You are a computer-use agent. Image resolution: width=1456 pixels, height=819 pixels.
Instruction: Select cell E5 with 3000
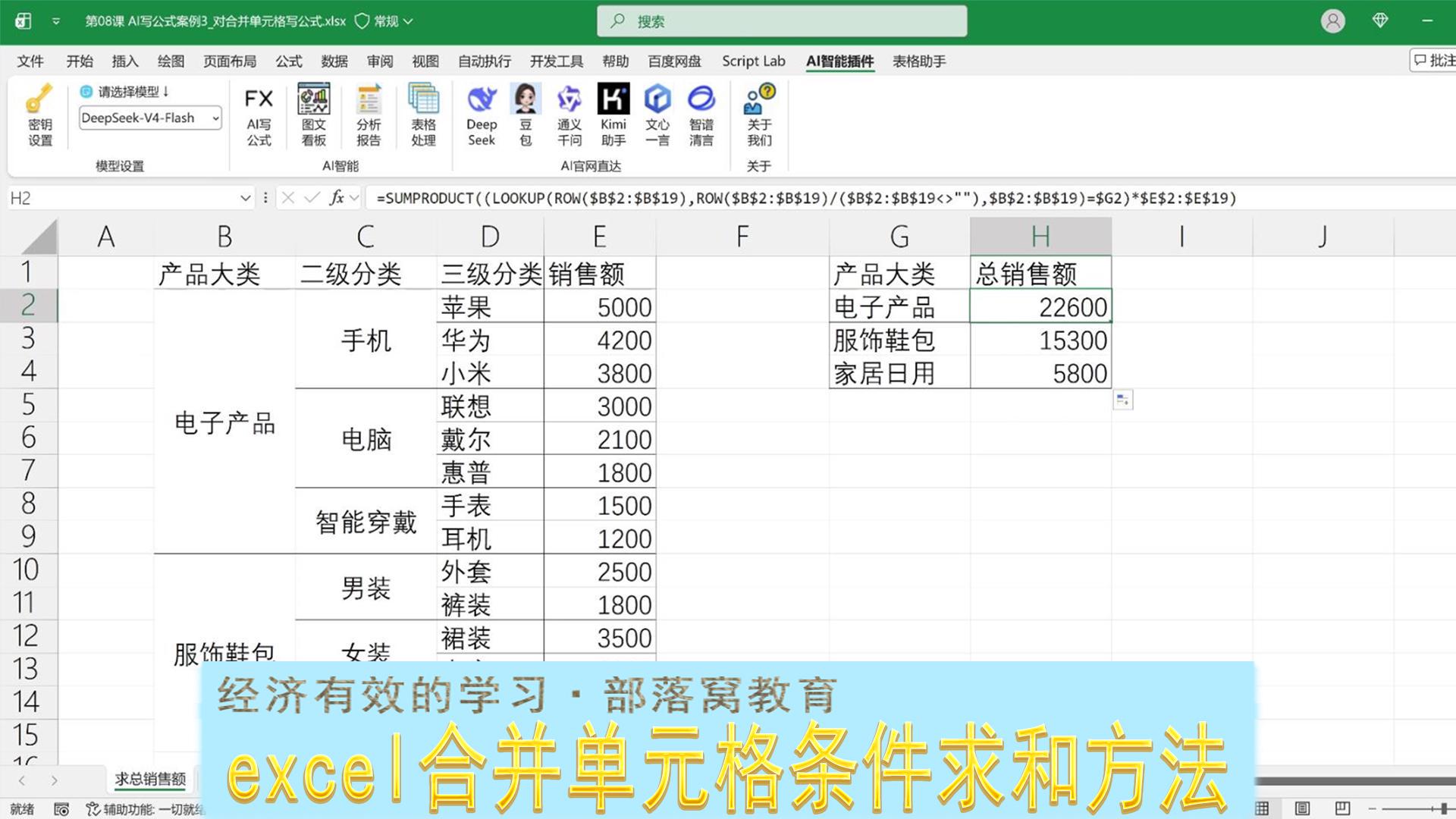(x=599, y=406)
